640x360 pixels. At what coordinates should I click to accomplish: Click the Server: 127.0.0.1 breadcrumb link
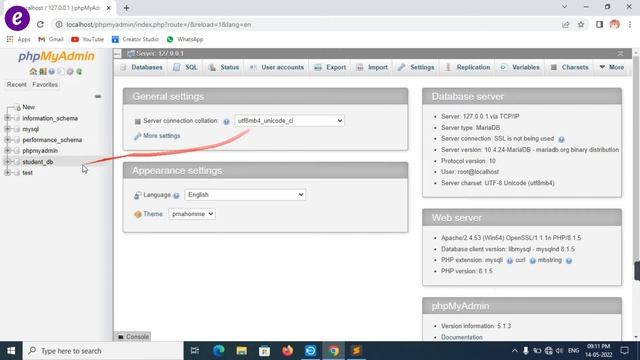coord(160,53)
